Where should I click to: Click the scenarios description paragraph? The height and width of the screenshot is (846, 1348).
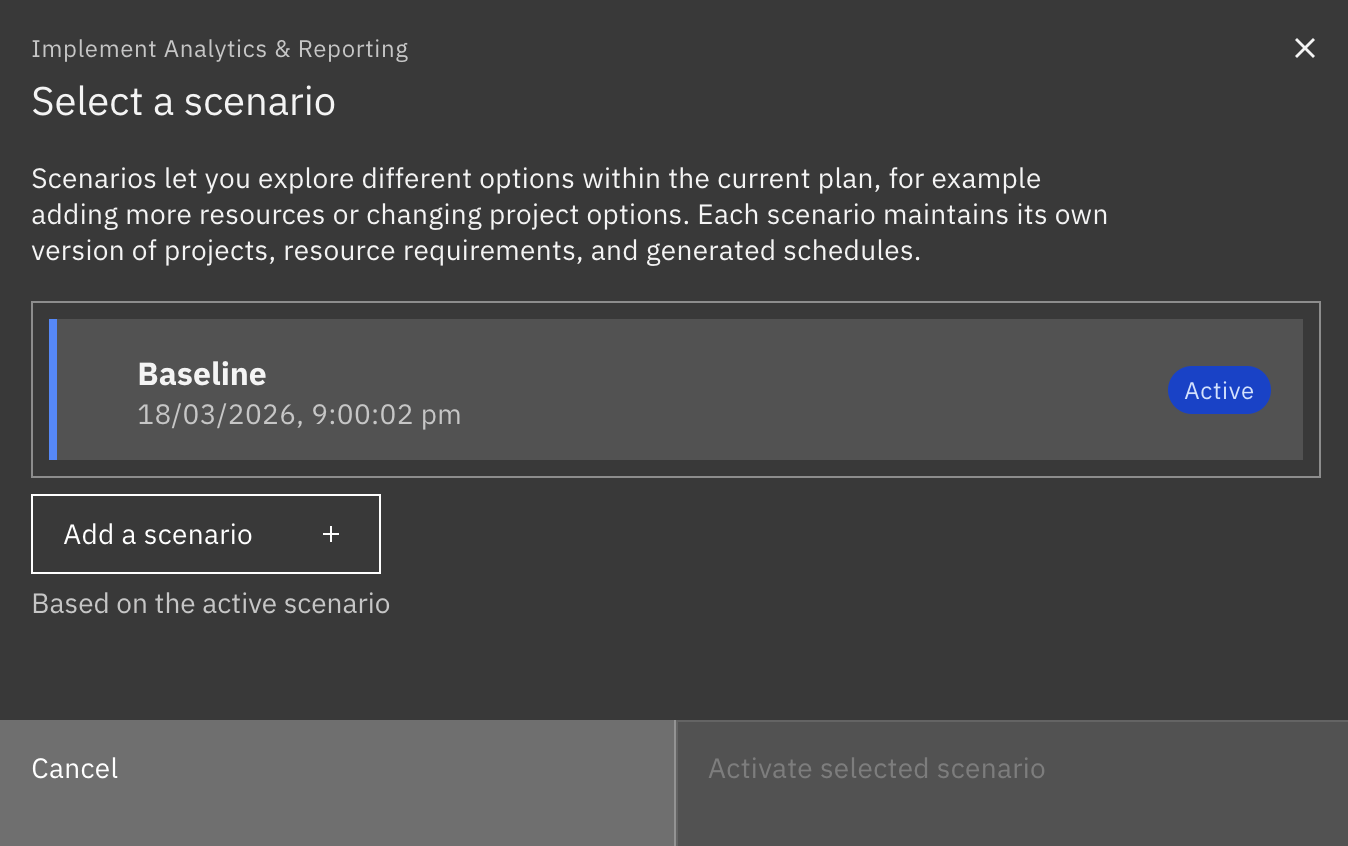click(x=570, y=215)
